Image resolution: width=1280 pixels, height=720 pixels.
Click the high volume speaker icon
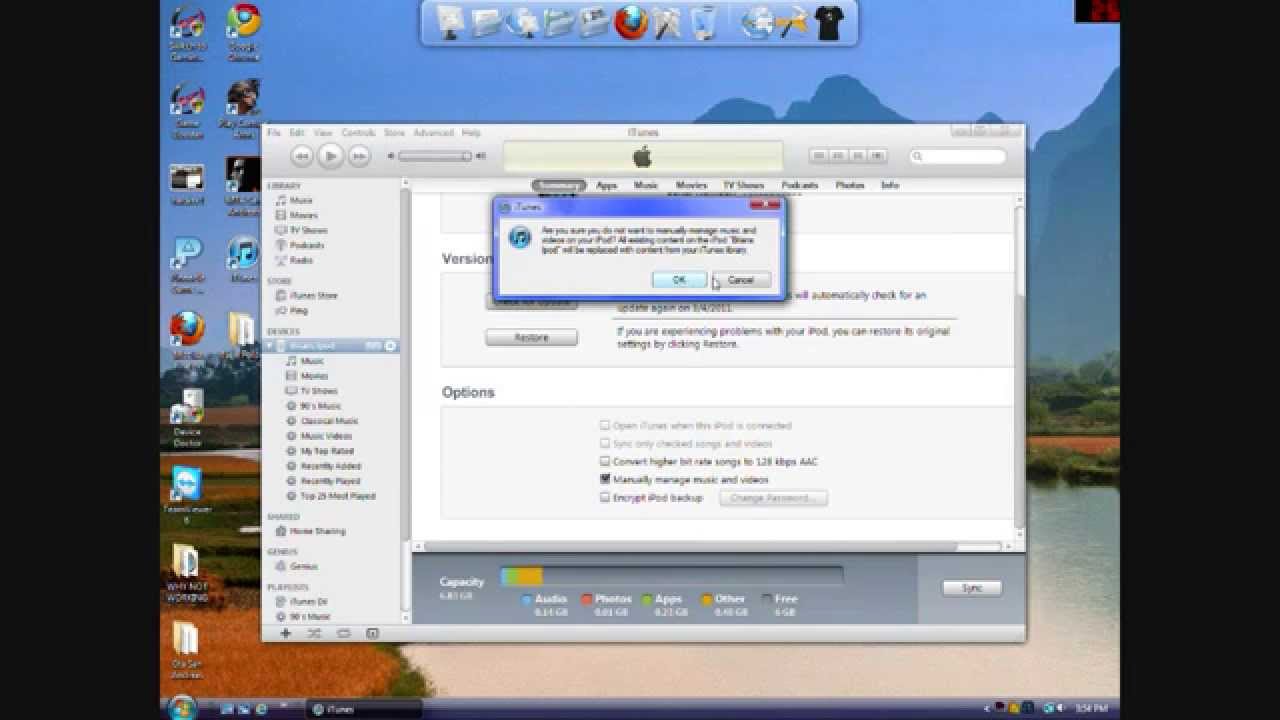481,156
